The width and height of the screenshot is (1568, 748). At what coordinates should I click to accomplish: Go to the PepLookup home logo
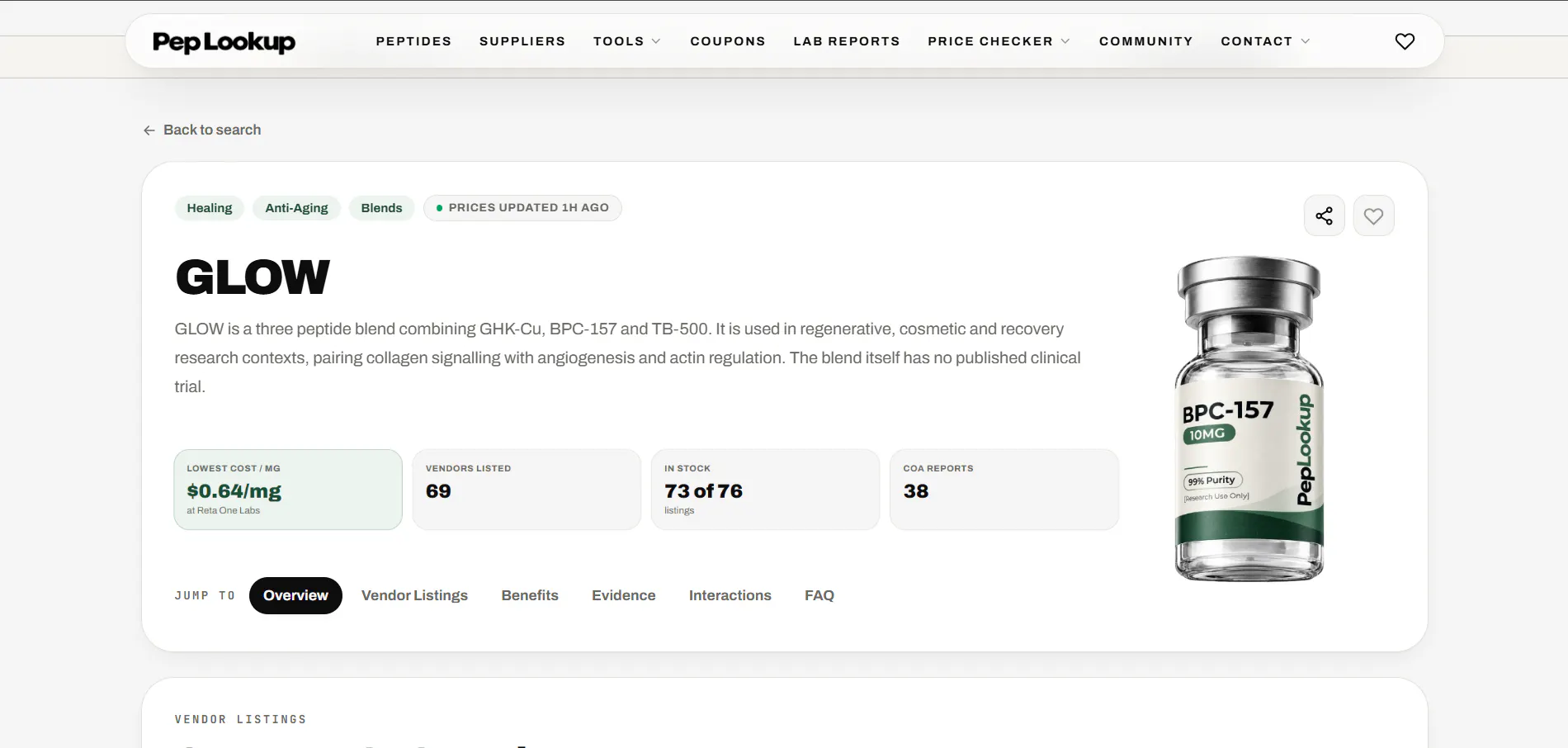[224, 41]
